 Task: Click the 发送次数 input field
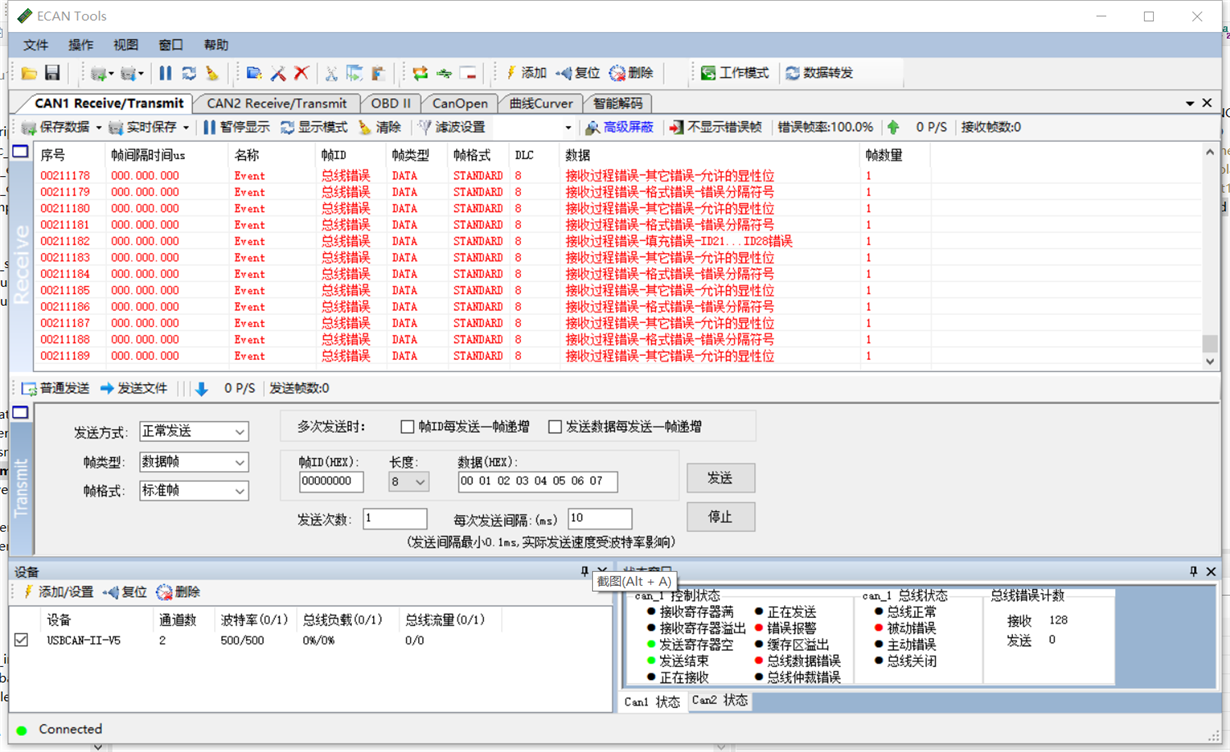[395, 519]
